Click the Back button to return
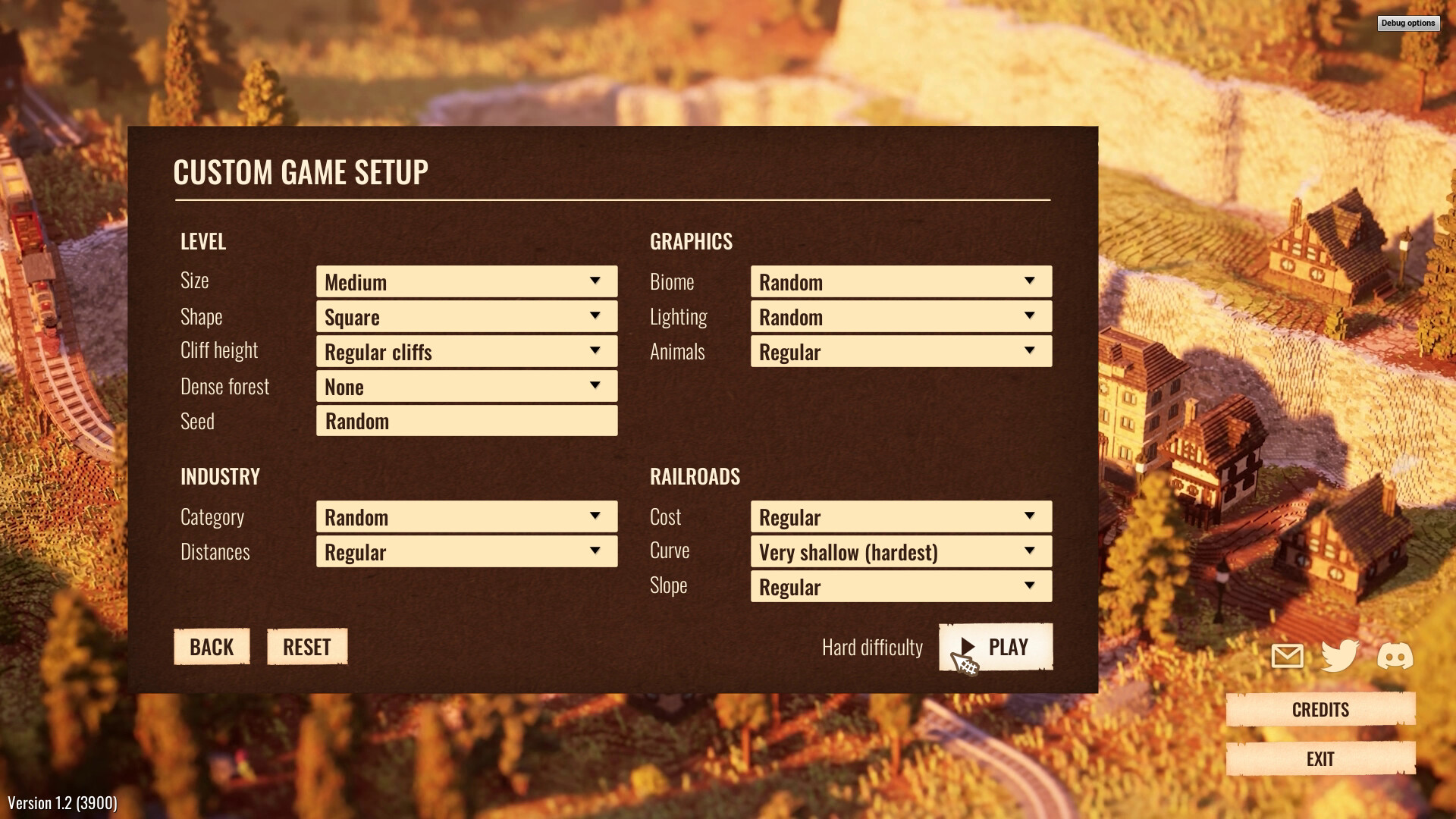The width and height of the screenshot is (1456, 819). coord(211,646)
